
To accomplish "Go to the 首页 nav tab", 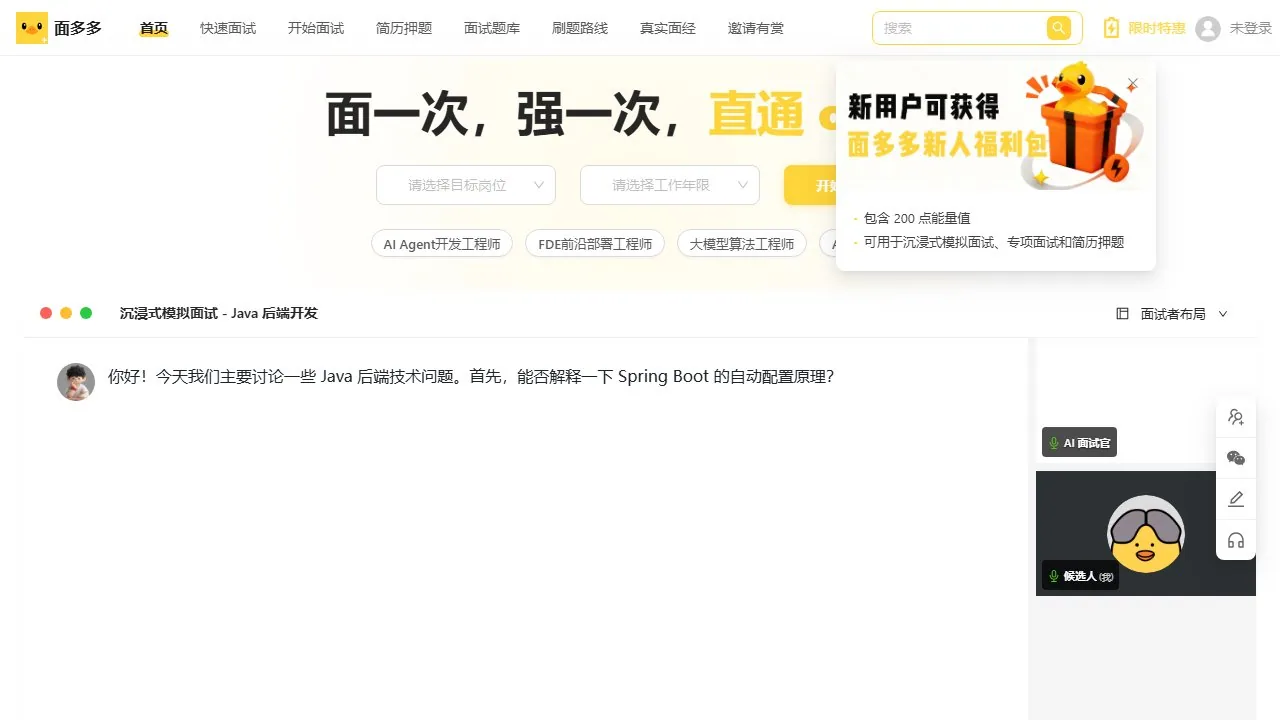I will 154,28.
